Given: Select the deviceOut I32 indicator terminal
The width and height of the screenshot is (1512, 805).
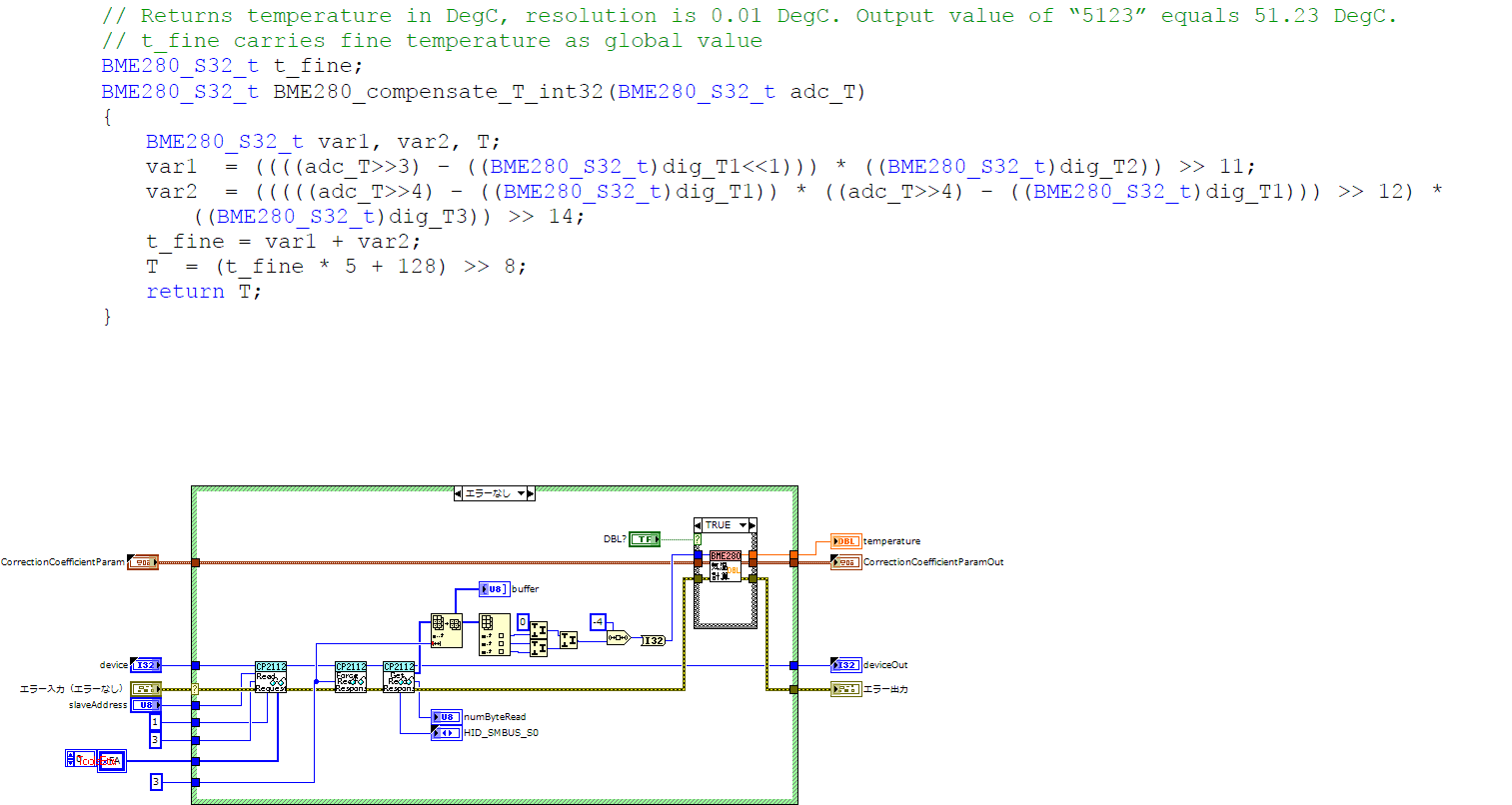Looking at the screenshot, I should (845, 665).
